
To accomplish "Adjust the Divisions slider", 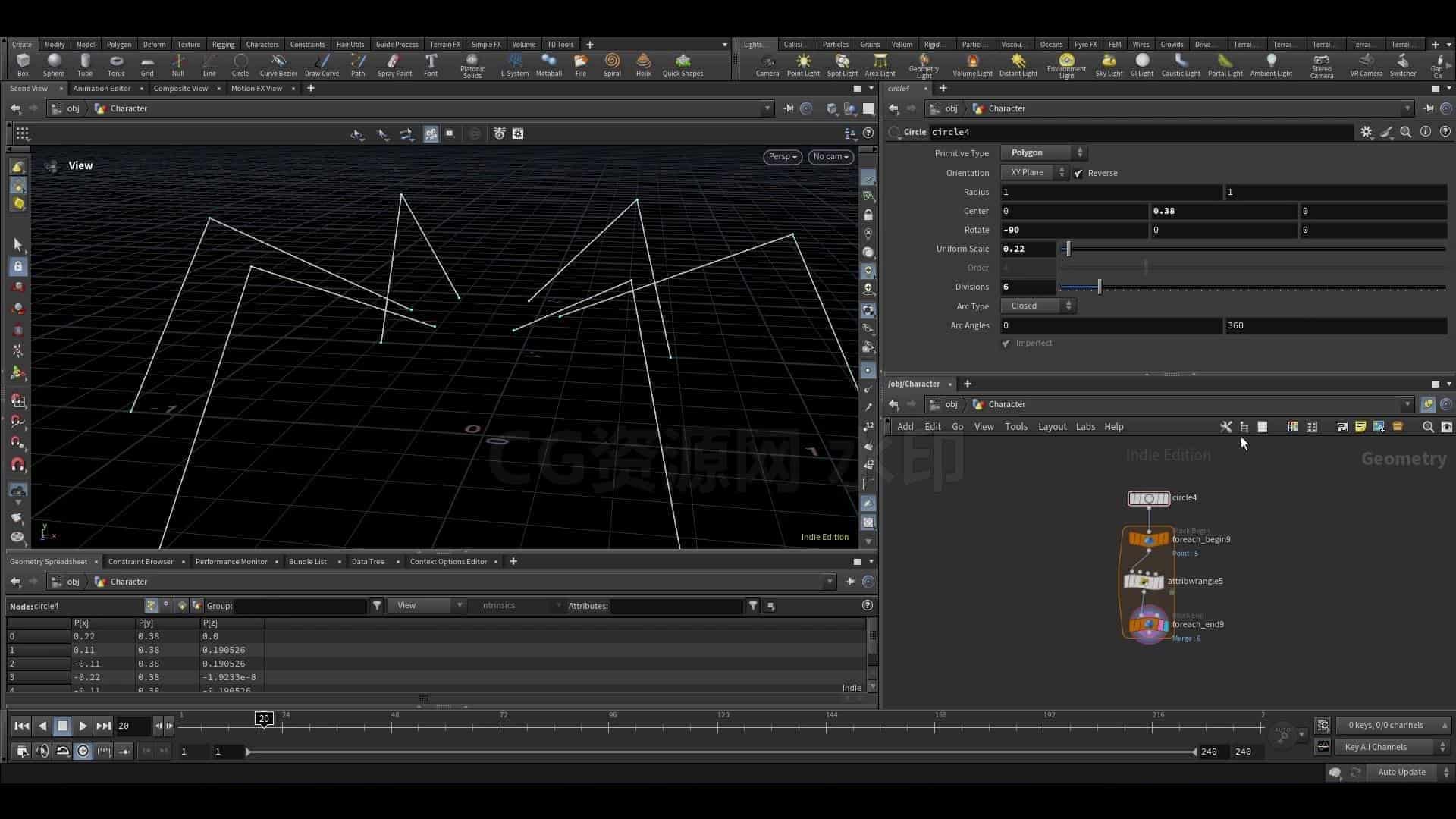I will click(1254, 287).
